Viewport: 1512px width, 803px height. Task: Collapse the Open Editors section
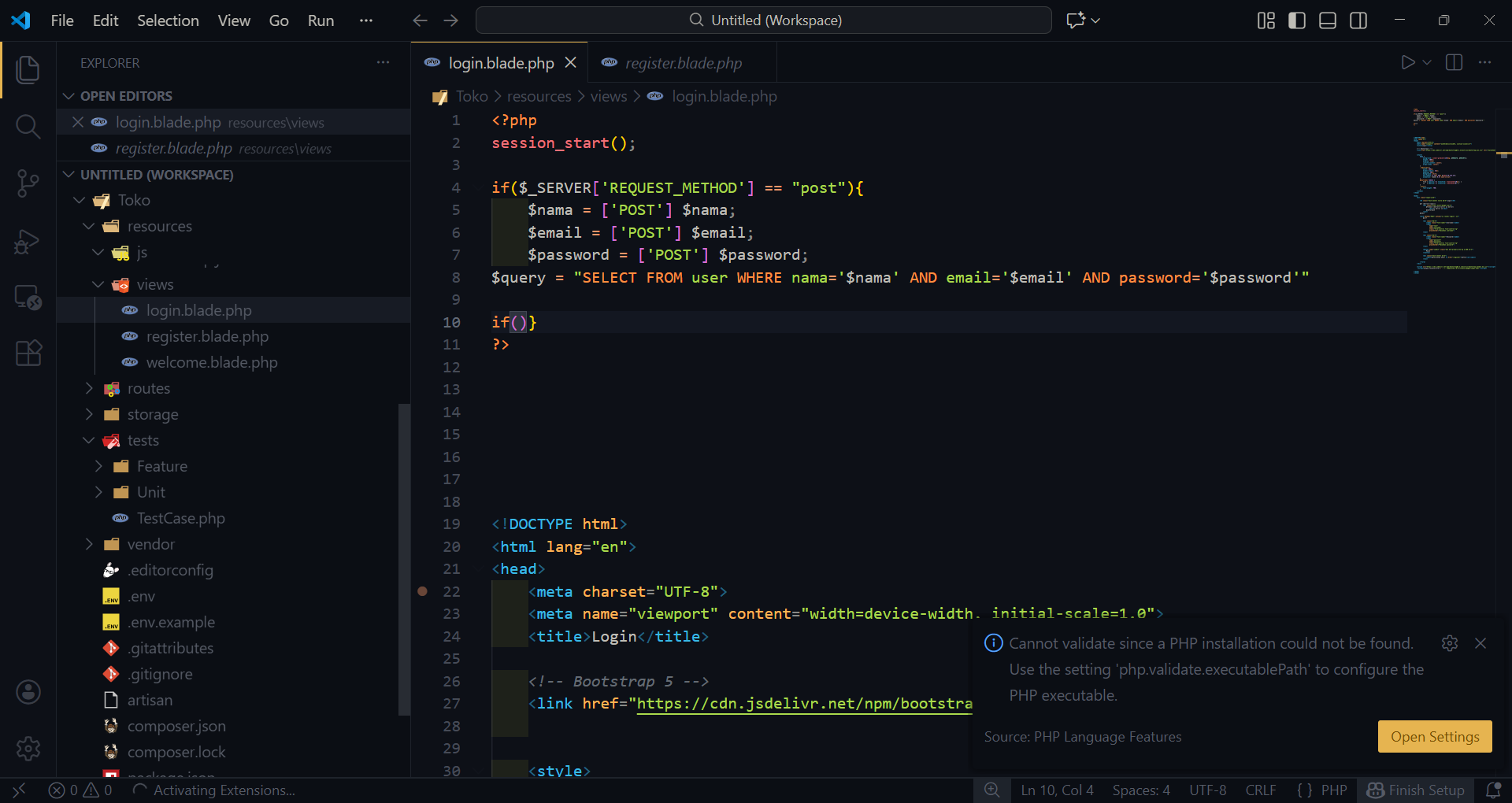69,96
